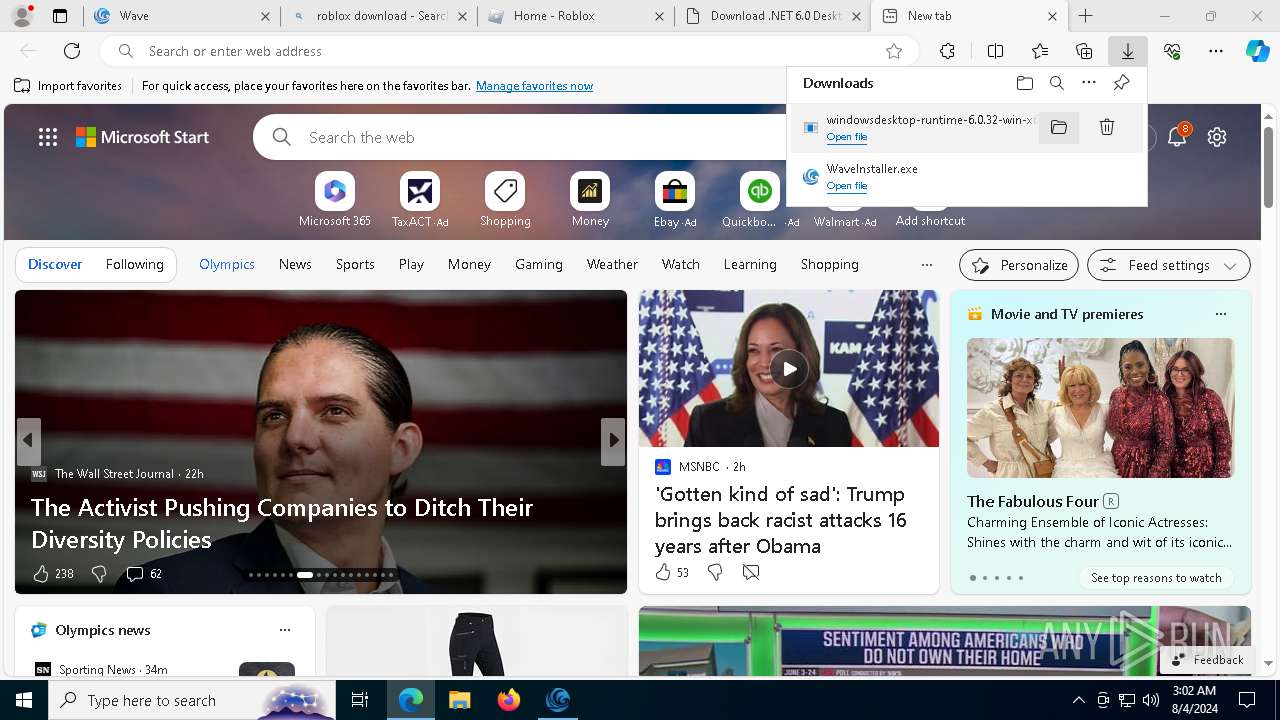Dislike the Wall Street Journal article

pyautogui.click(x=98, y=573)
